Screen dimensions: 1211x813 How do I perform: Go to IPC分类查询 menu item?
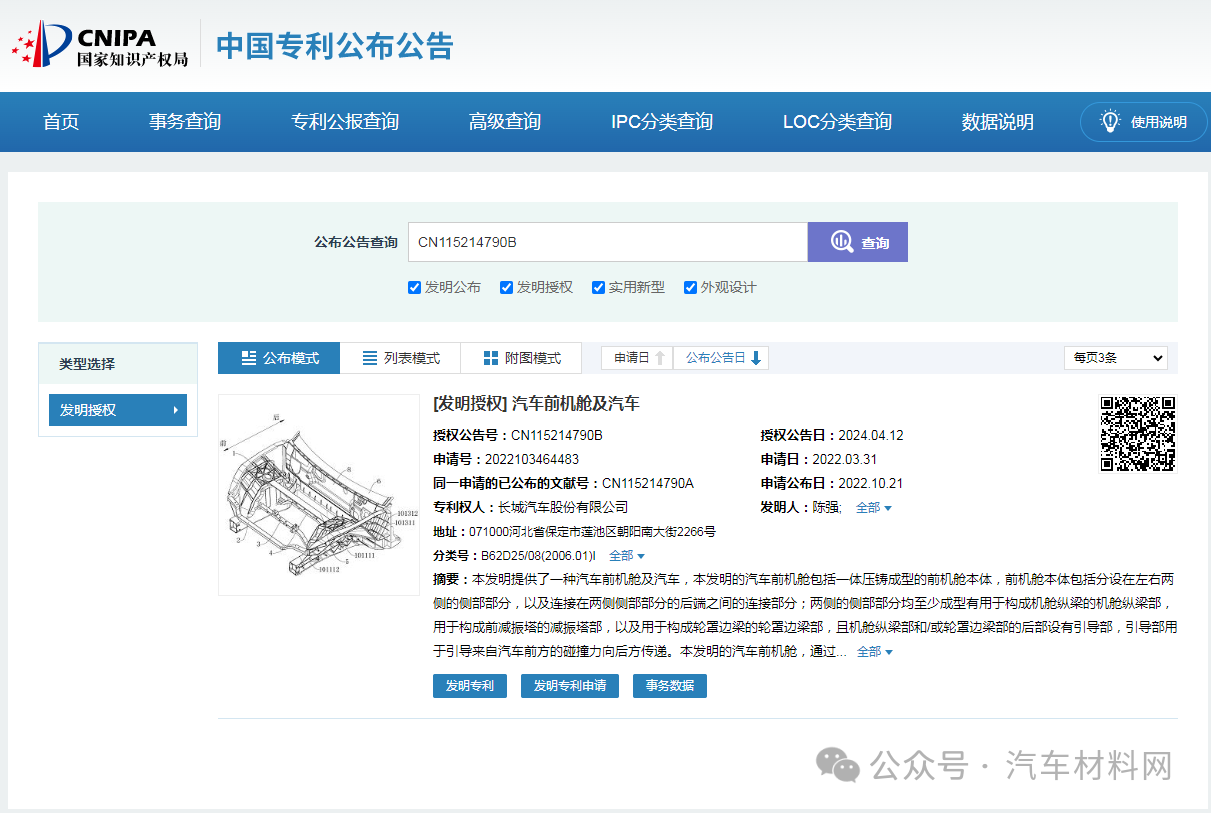click(x=661, y=122)
